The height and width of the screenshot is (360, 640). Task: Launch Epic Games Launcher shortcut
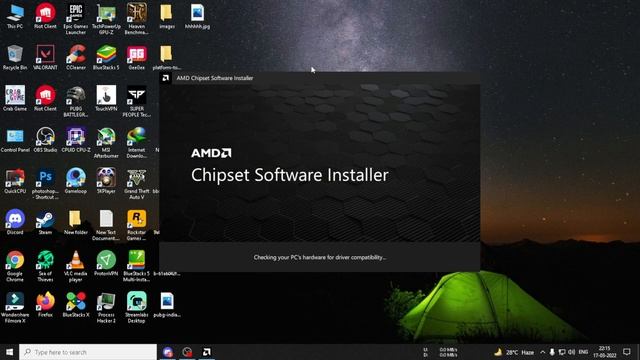point(76,19)
